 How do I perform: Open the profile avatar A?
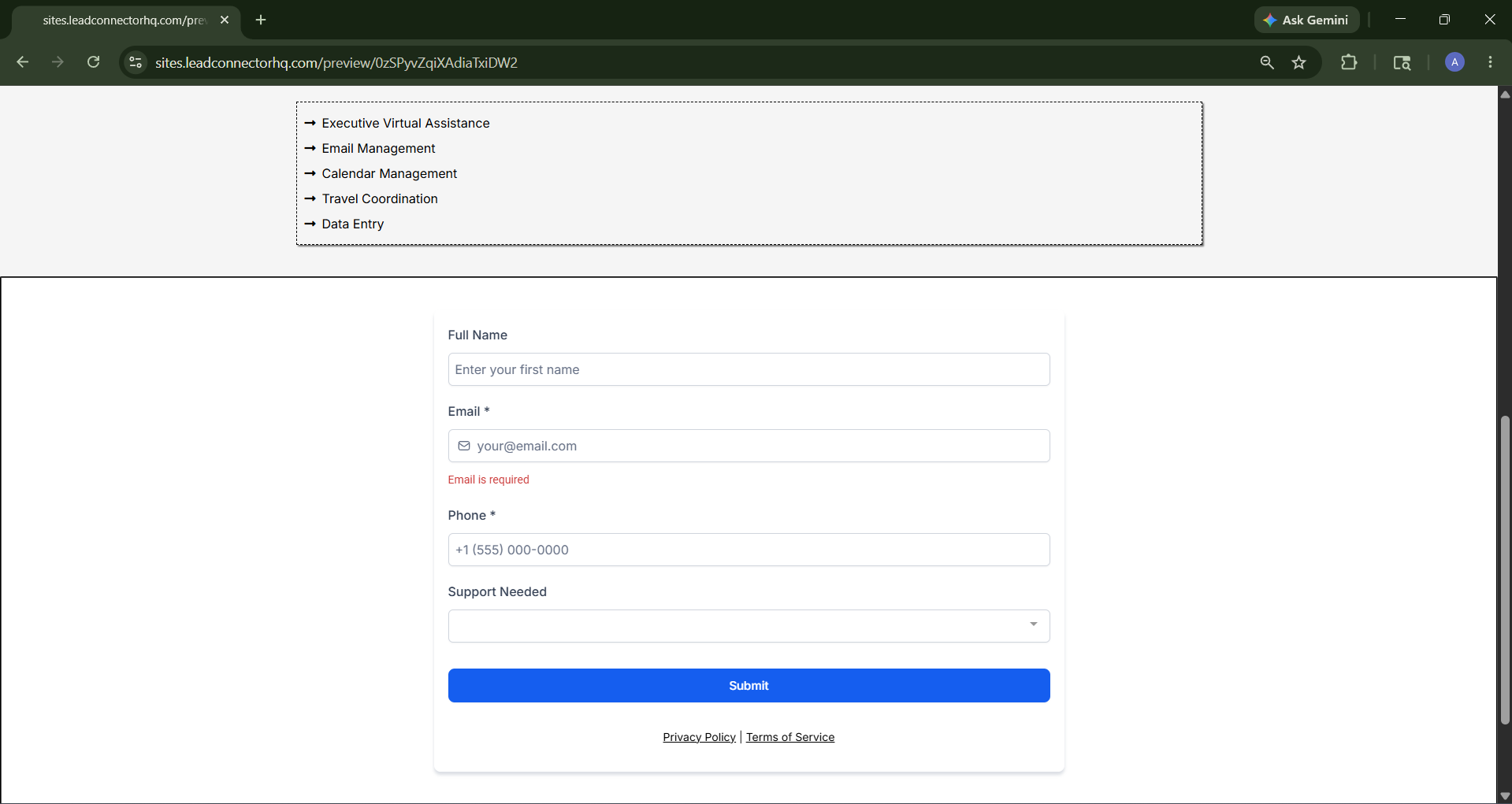point(1454,62)
